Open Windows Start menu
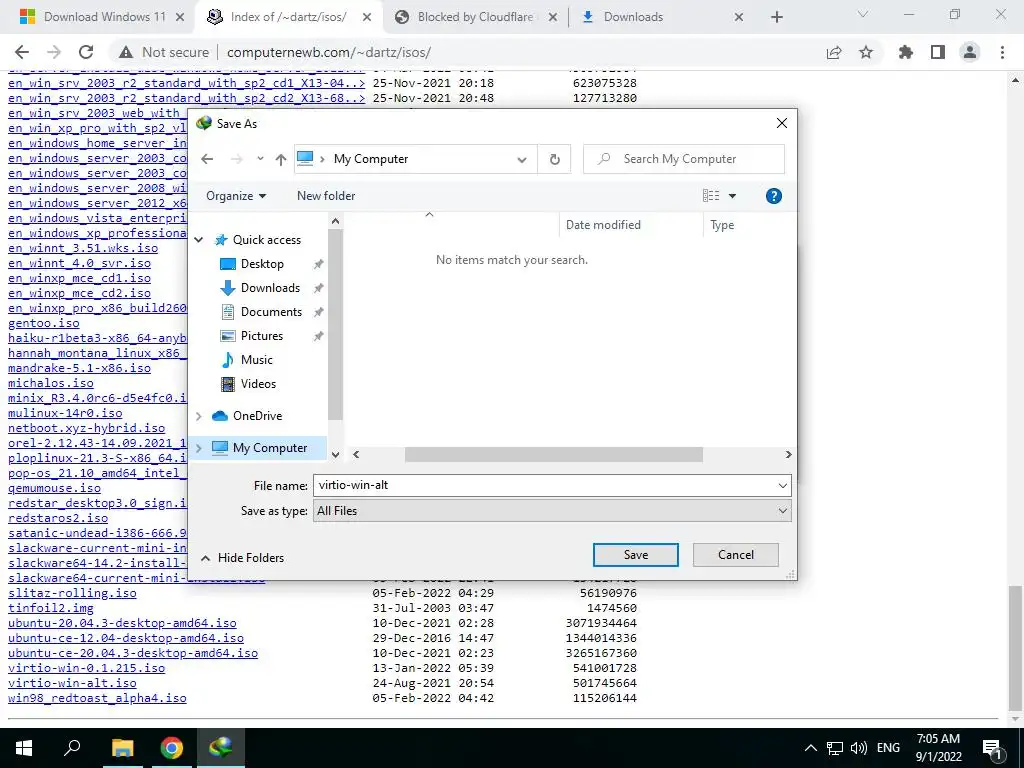The width and height of the screenshot is (1024, 768). [24, 748]
